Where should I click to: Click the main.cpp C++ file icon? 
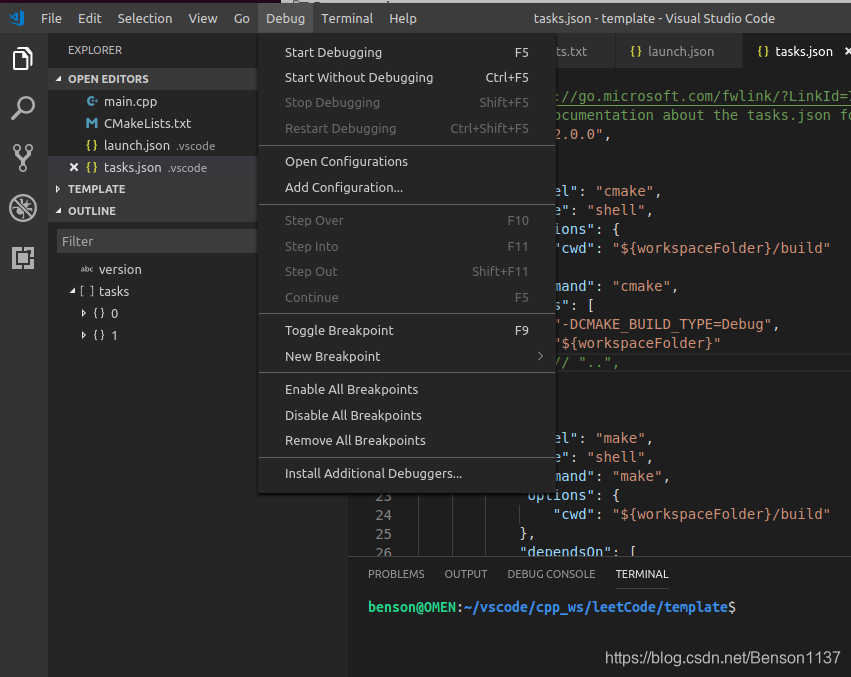pos(92,101)
